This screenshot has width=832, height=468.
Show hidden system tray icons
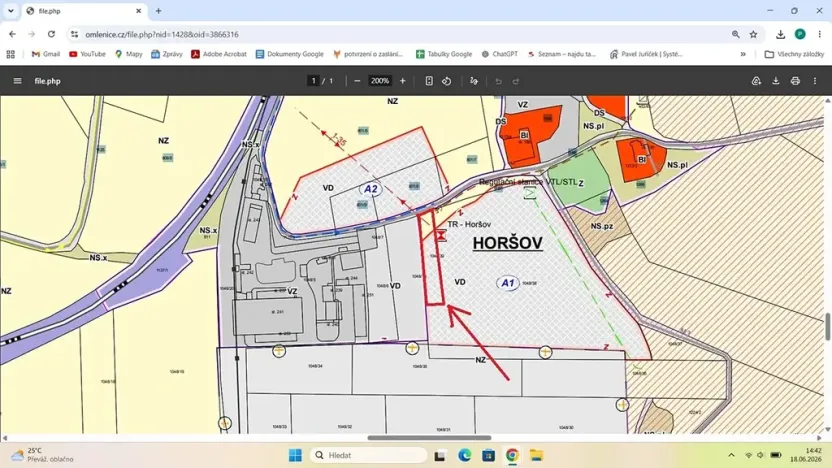[x=731, y=455]
